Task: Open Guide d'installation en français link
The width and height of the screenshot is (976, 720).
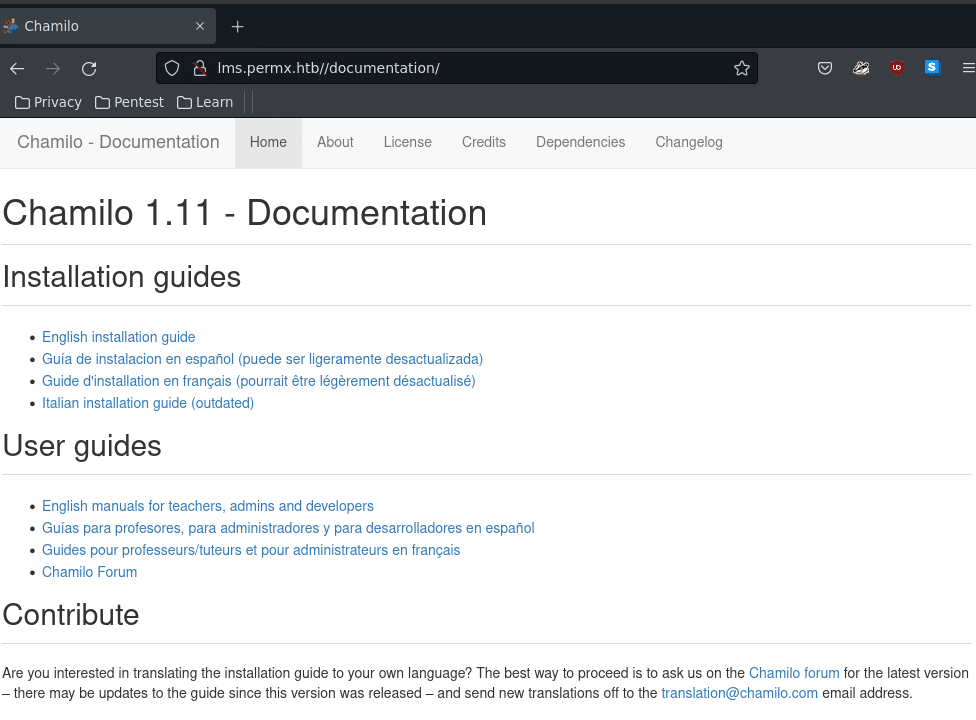Action: (258, 381)
